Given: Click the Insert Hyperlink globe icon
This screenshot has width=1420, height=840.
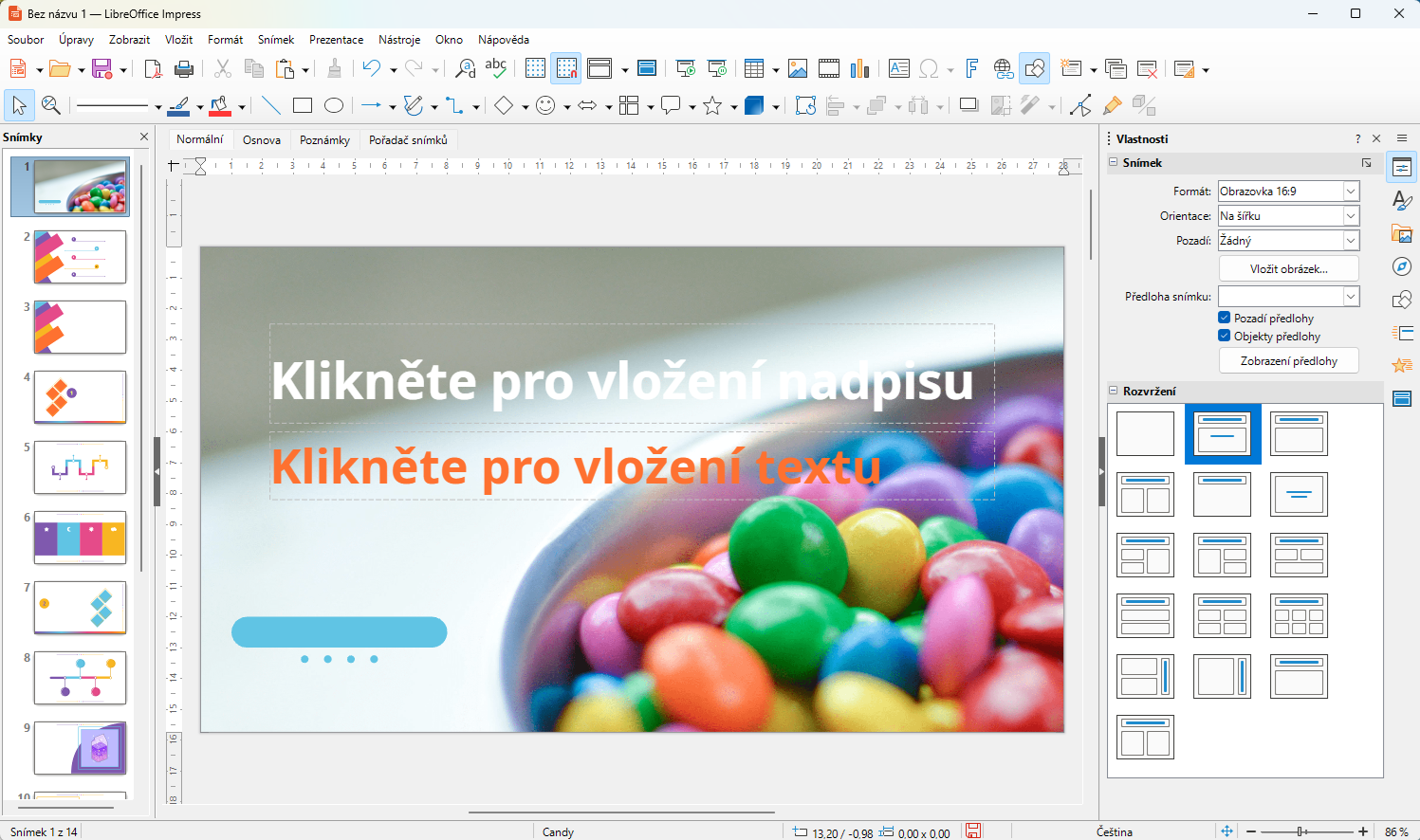Looking at the screenshot, I should (1003, 68).
